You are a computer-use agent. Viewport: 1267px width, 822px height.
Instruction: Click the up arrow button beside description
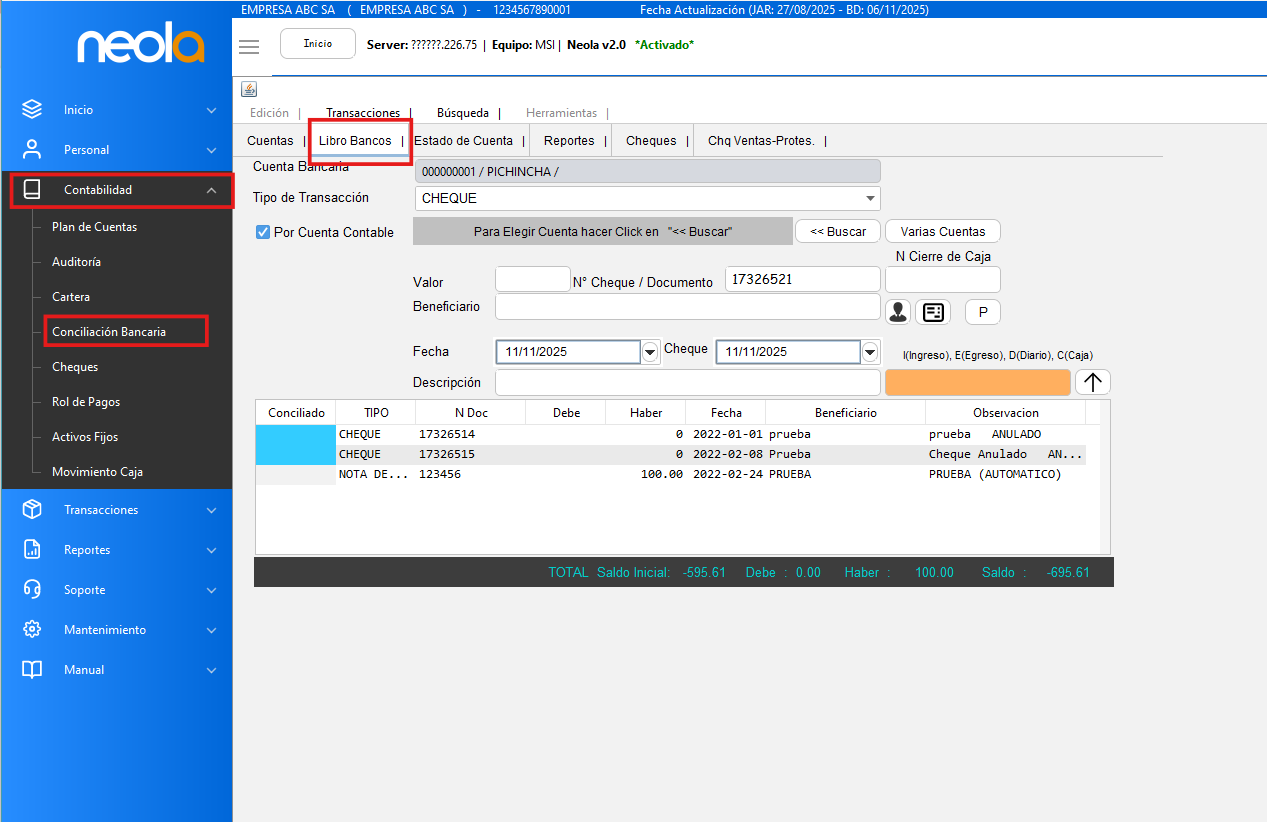point(1092,382)
